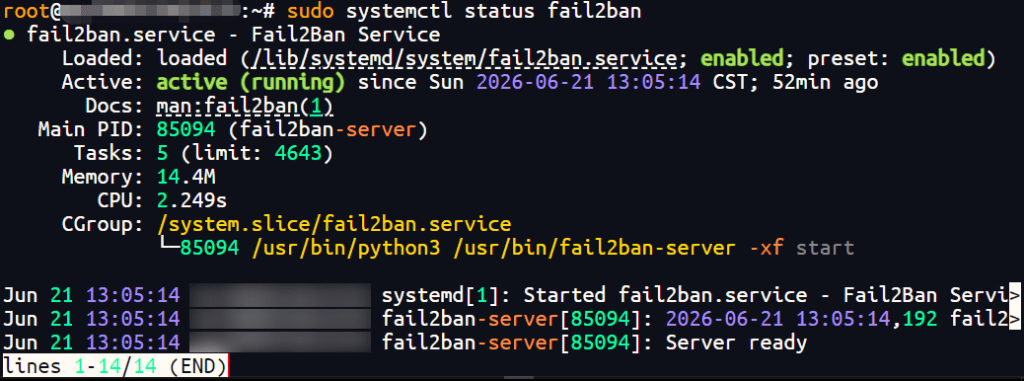Click 'systemd[1]' log entry source
The image size is (1024, 381).
441,295
